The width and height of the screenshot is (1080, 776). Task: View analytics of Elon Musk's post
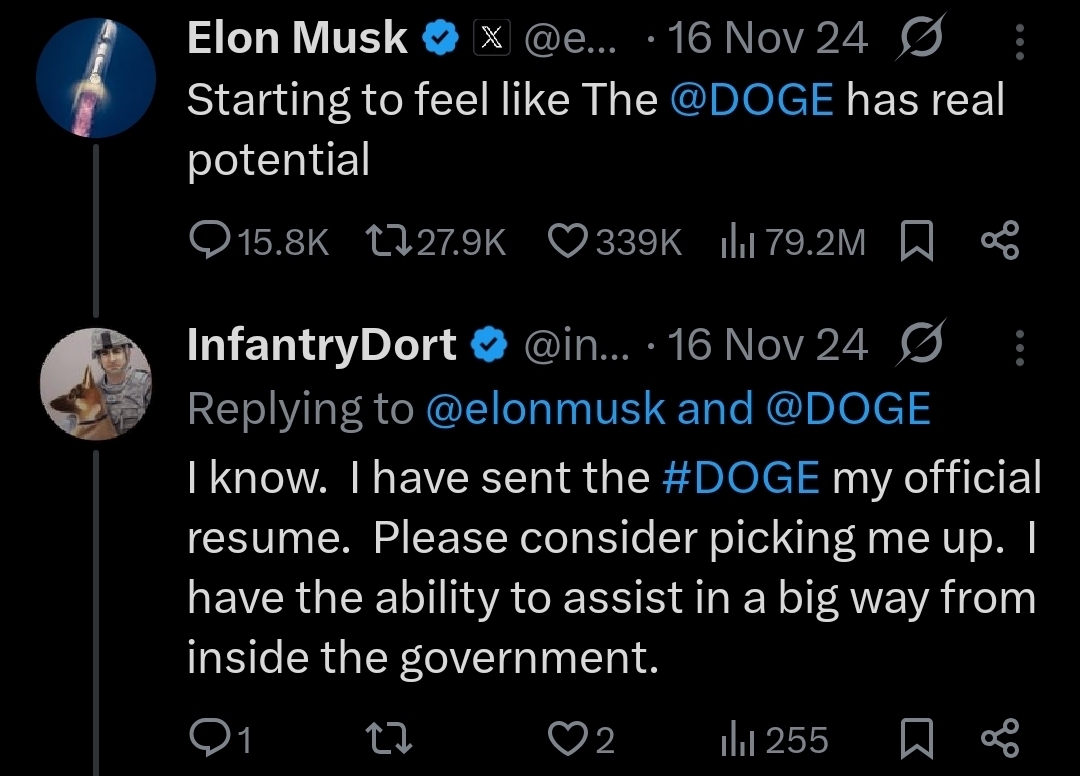click(x=736, y=241)
